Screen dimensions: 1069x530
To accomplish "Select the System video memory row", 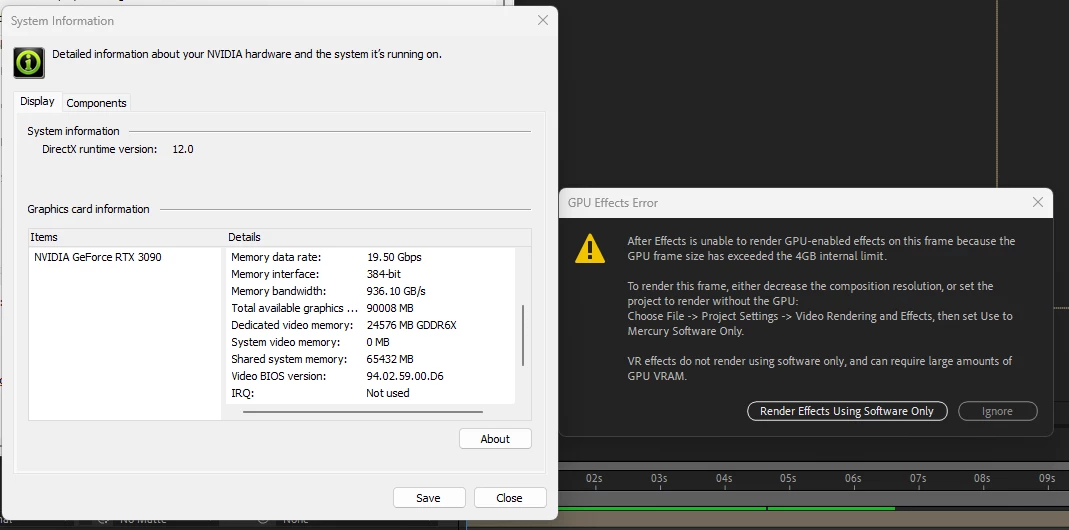I will point(371,342).
